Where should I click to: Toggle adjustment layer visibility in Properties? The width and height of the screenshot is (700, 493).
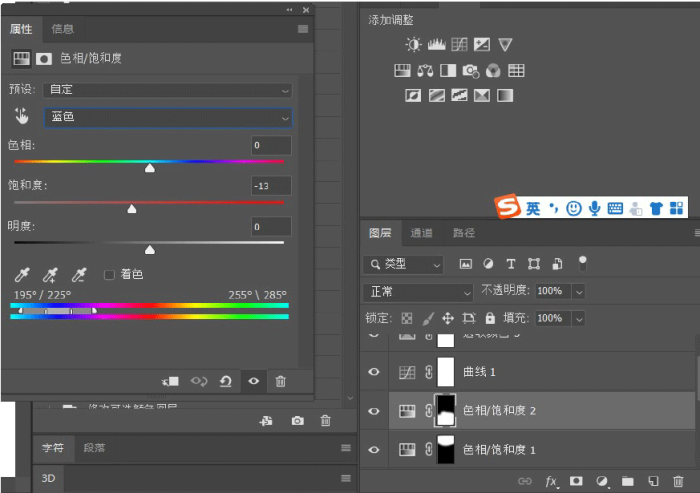click(x=254, y=381)
